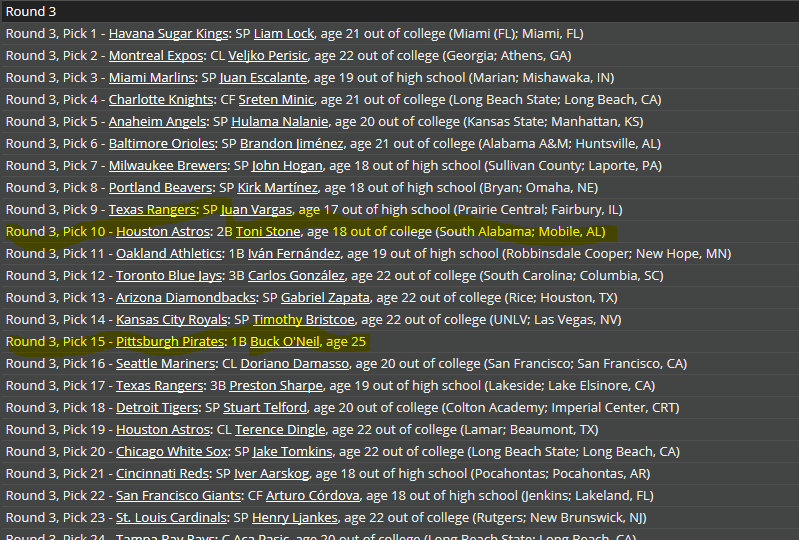Click the Baltimore Orioles team link
This screenshot has height=540, width=799.
162,143
